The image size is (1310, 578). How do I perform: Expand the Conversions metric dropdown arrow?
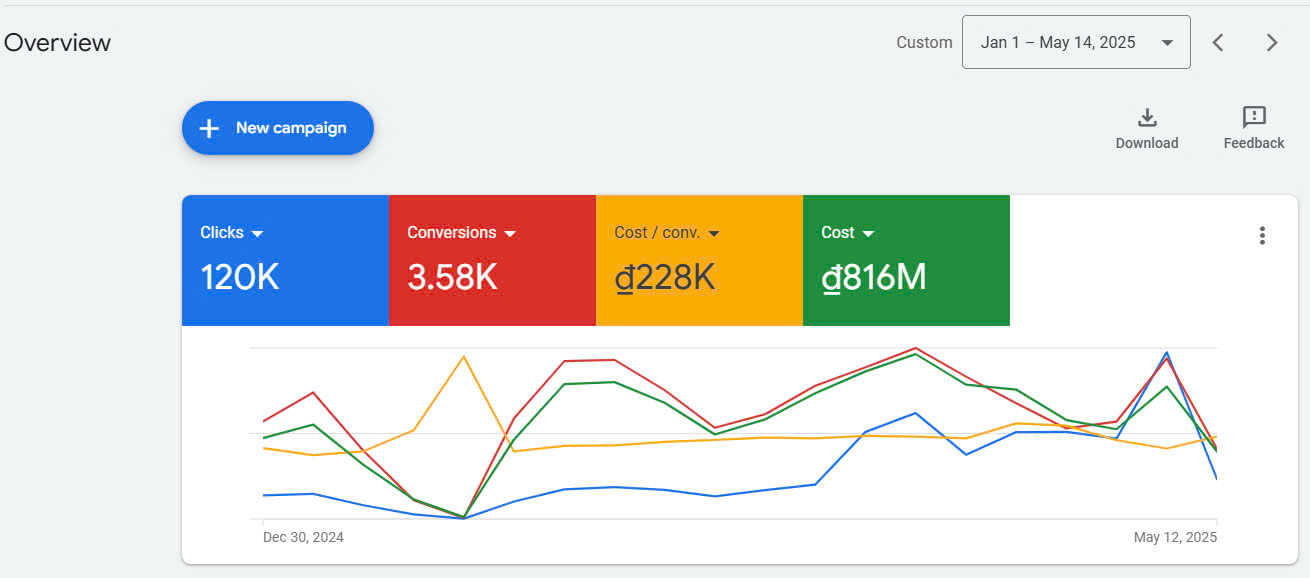(510, 234)
